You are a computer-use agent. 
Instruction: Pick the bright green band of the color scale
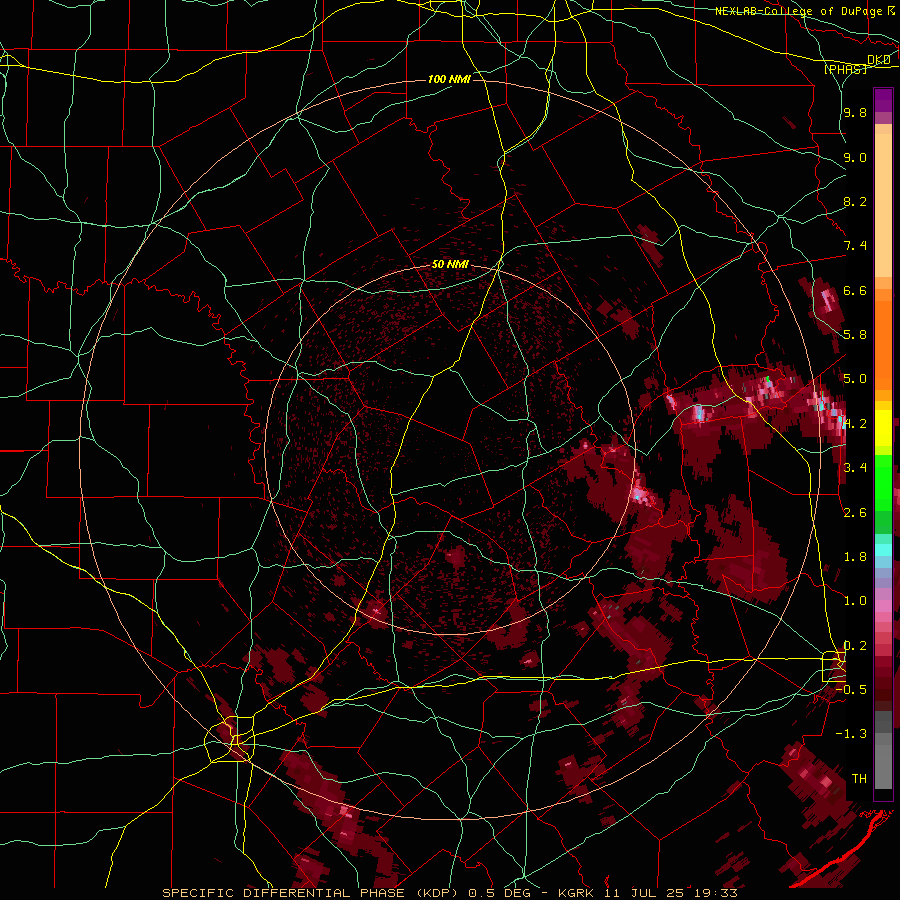[883, 482]
